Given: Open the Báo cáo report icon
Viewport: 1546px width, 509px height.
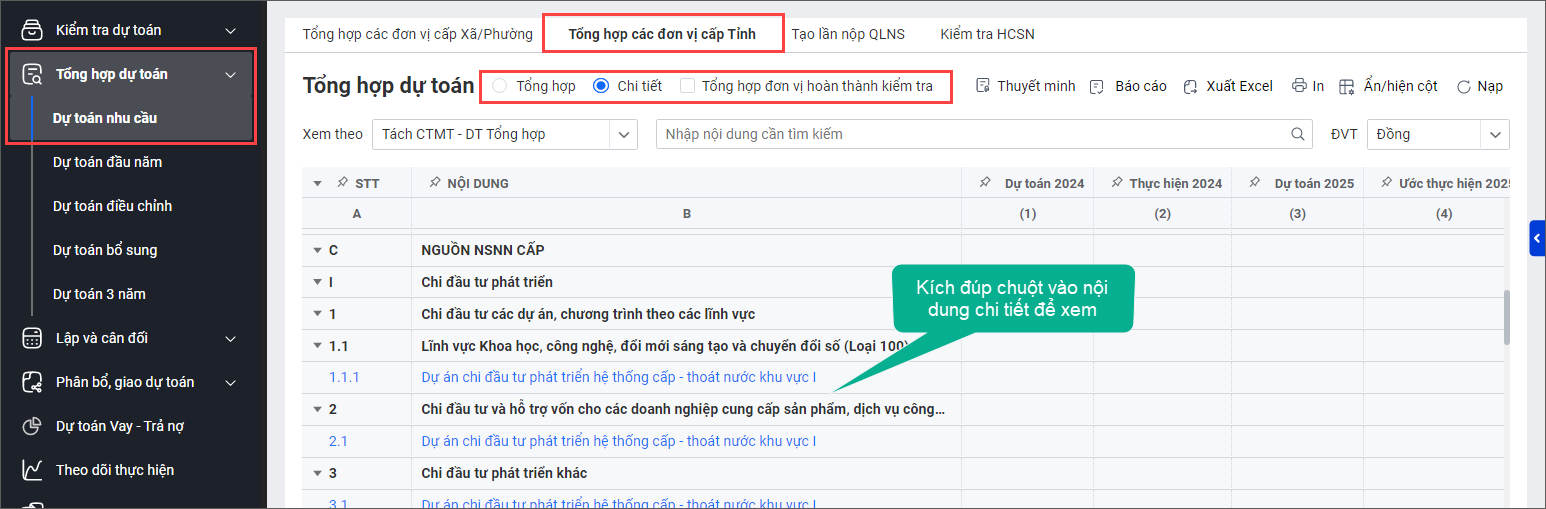Looking at the screenshot, I should click(1097, 86).
